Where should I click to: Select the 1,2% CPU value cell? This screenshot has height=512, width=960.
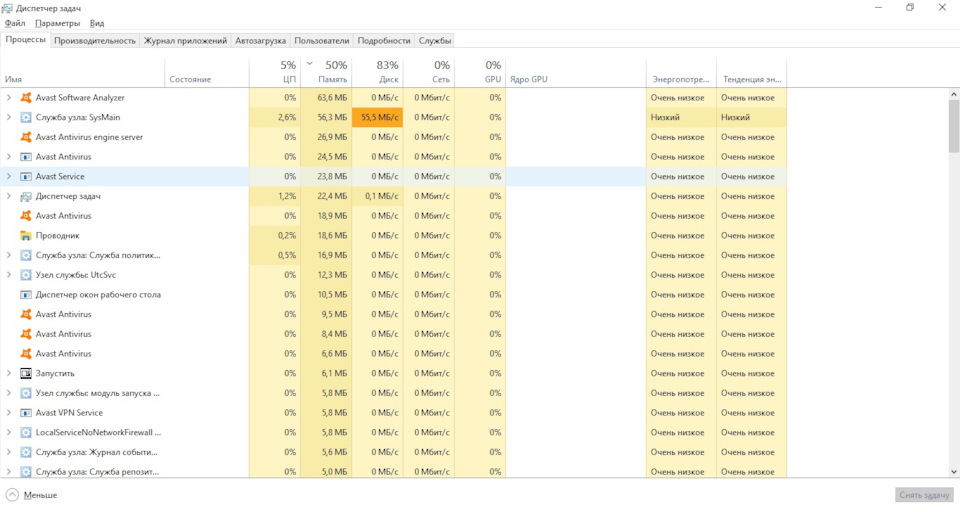point(275,196)
